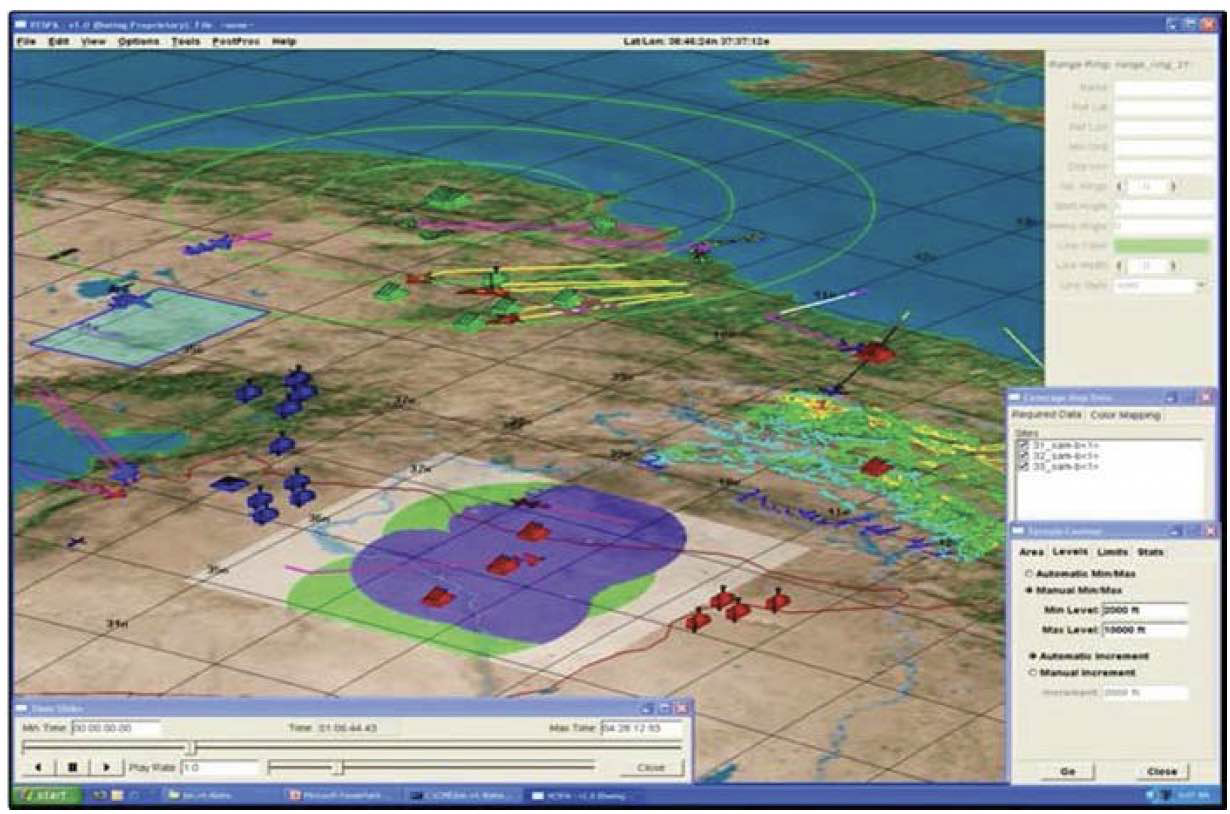This screenshot has width=1230, height=814.
Task: Click the red SAM site icon inside purple coverage
Action: [x=503, y=565]
